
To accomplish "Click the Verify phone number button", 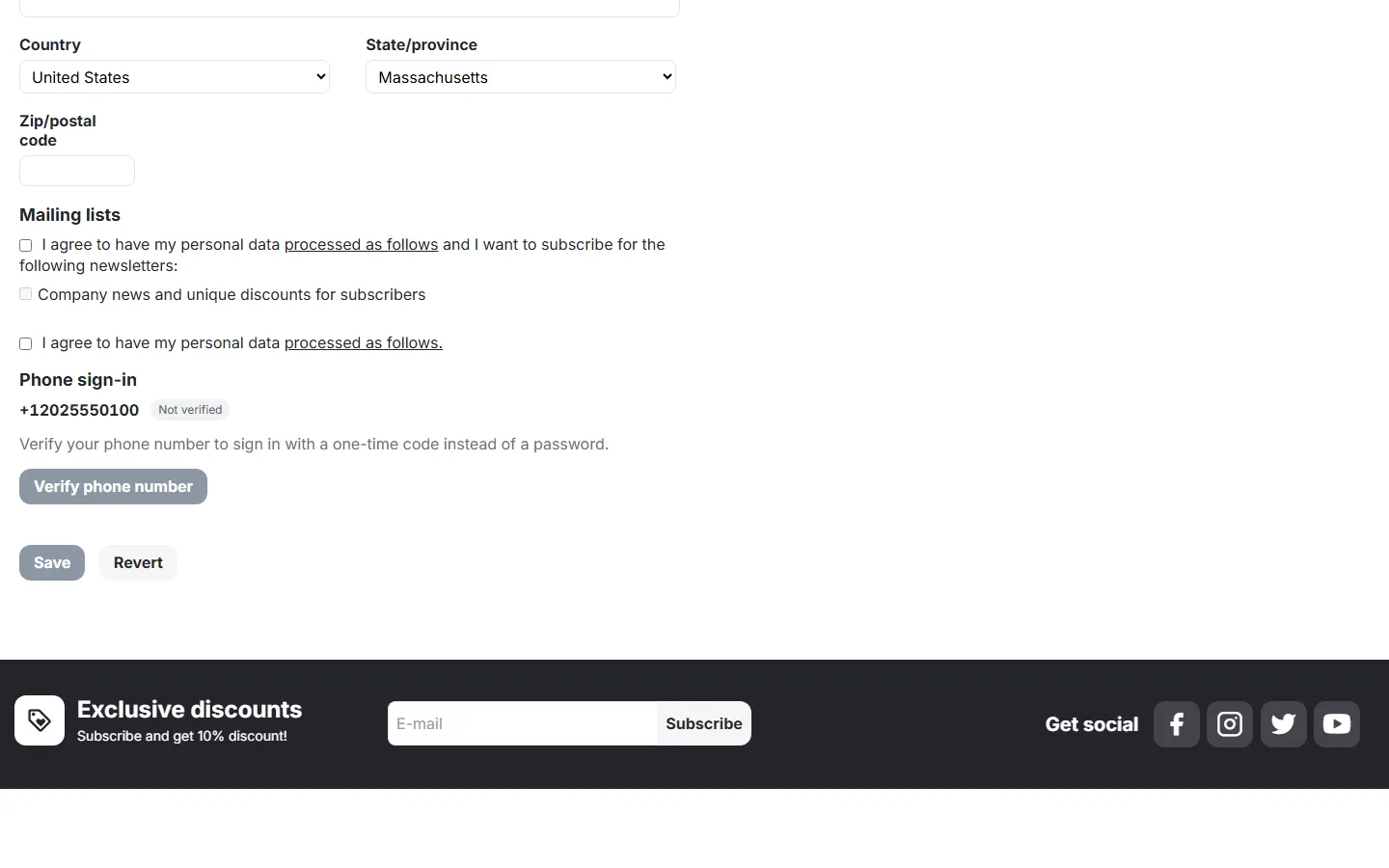I will coord(113,486).
